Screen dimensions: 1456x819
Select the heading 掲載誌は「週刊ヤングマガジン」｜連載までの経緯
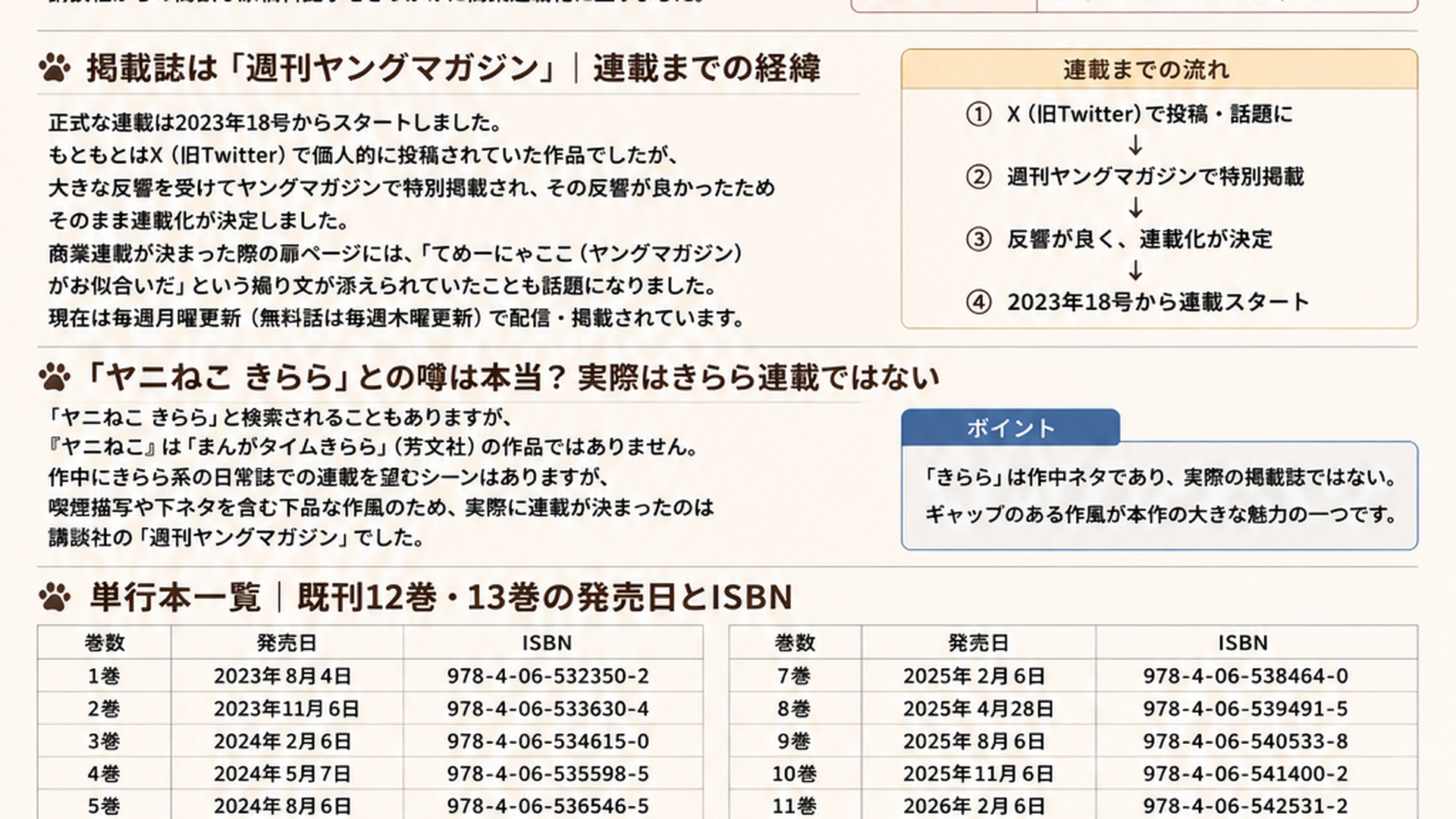pyautogui.click(x=453, y=68)
